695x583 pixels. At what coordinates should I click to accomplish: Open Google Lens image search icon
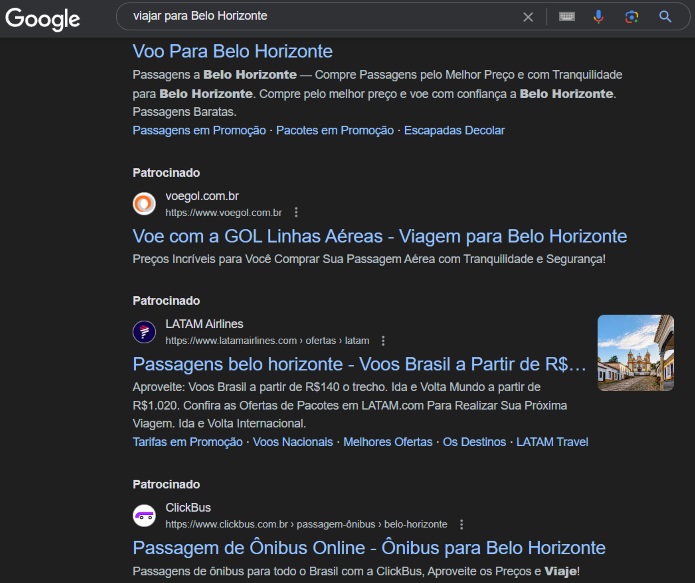[632, 17]
